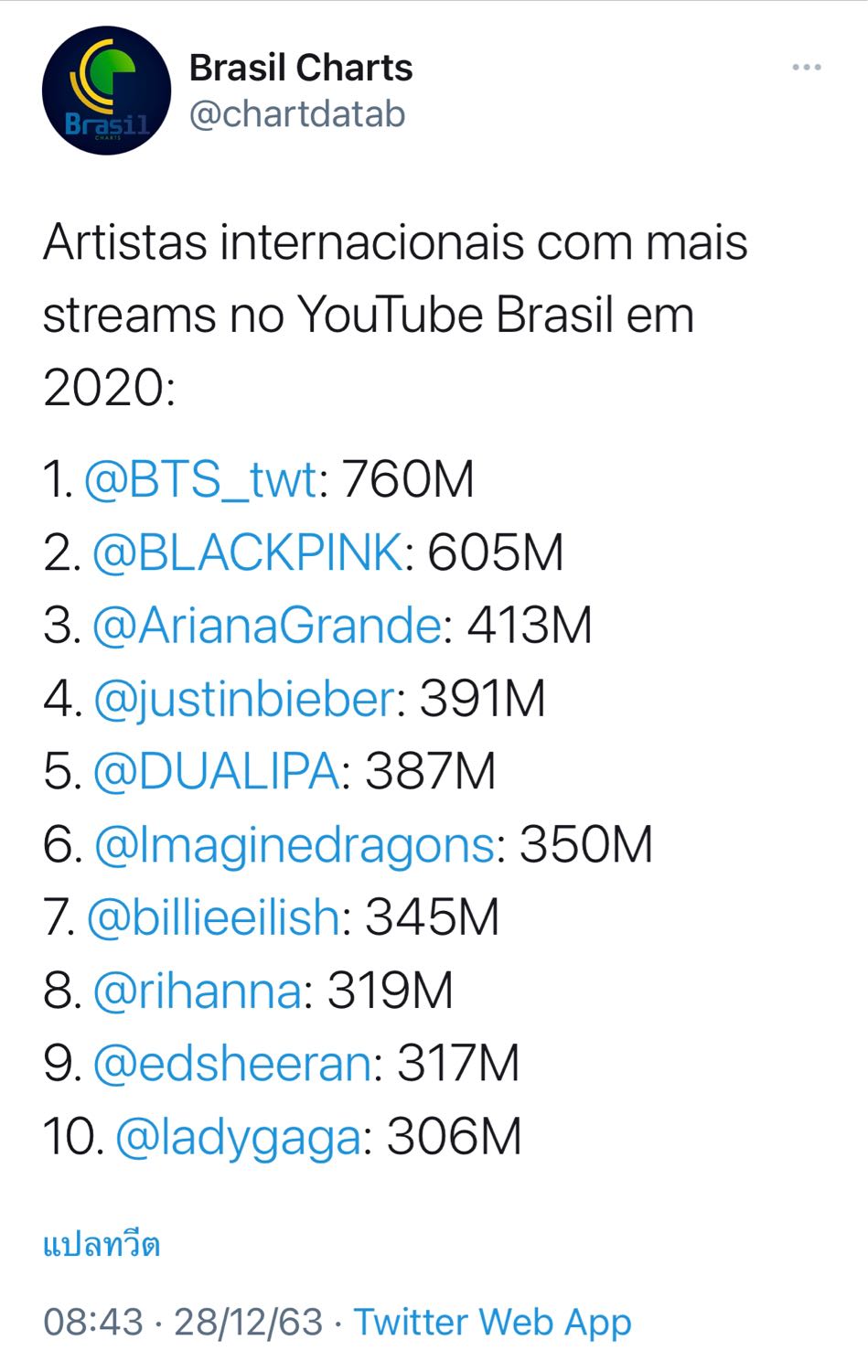Open the Brasil Charts display name
868x1372 pixels.
300,68
